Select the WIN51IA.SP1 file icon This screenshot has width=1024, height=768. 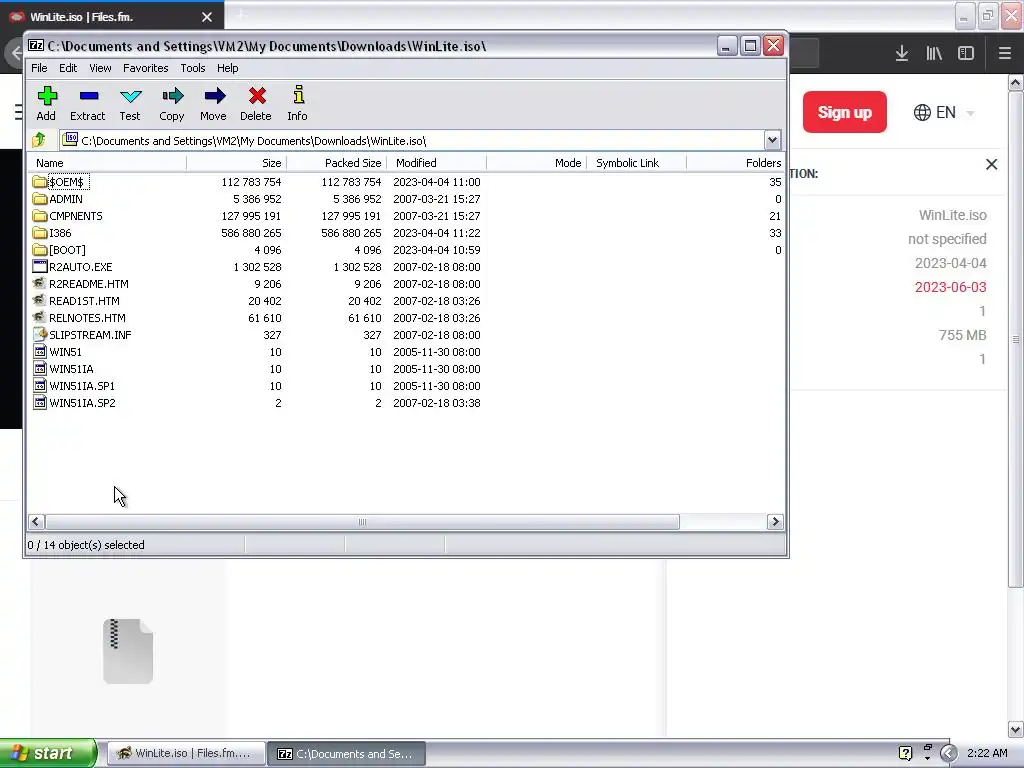(x=39, y=385)
